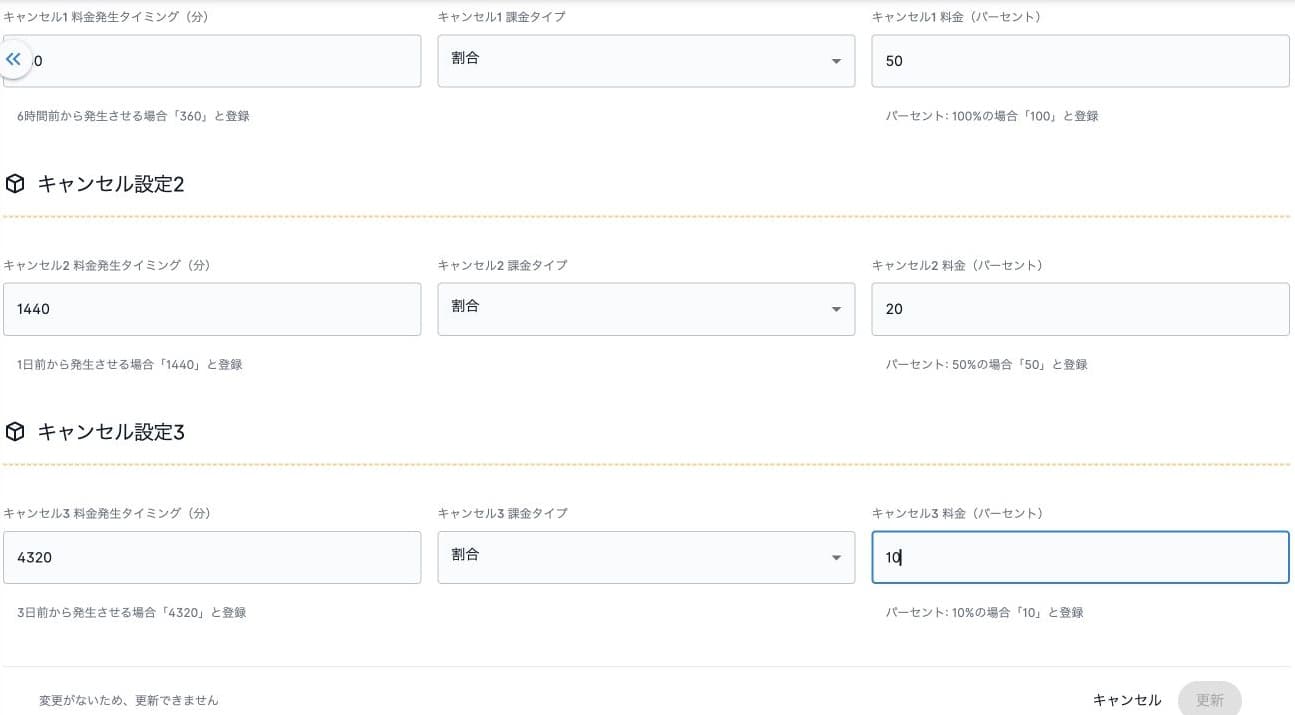Click label キャンセル2 料金（パーセント）
Image resolution: width=1295 pixels, height=715 pixels.
(x=958, y=265)
